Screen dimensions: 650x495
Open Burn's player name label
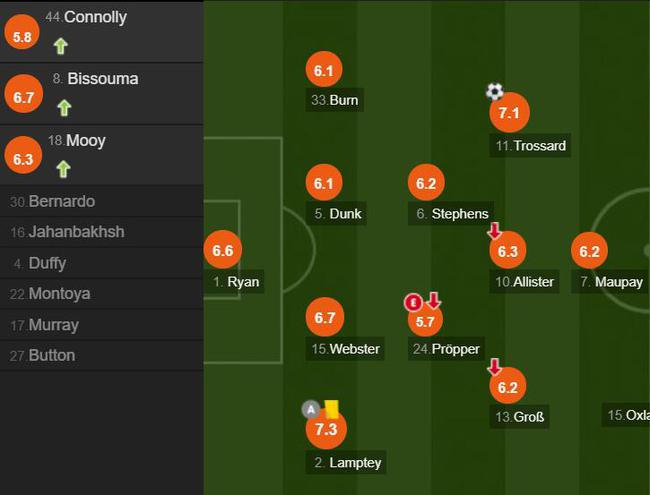coord(334,100)
